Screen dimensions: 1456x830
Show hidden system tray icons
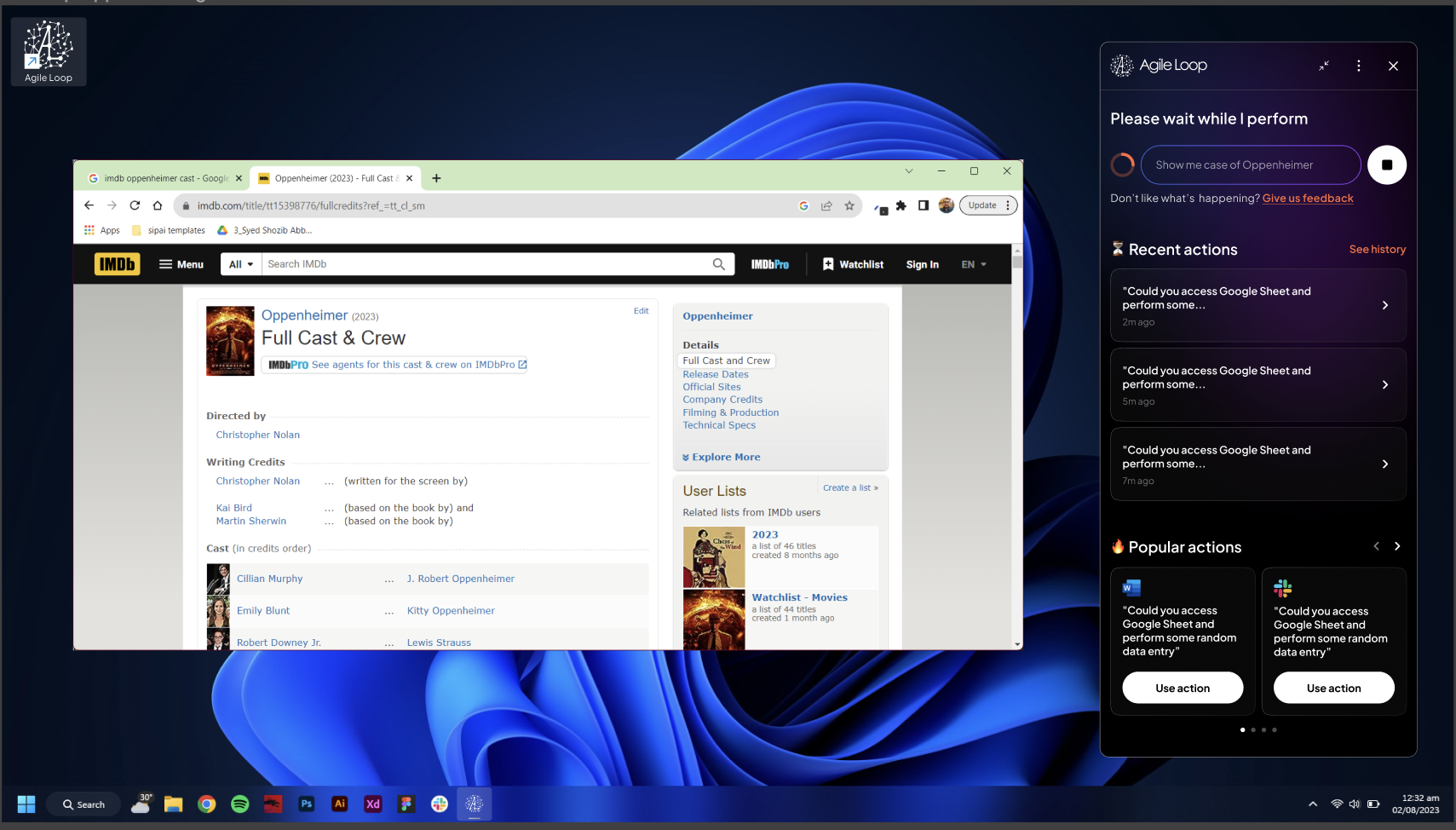(x=1313, y=804)
